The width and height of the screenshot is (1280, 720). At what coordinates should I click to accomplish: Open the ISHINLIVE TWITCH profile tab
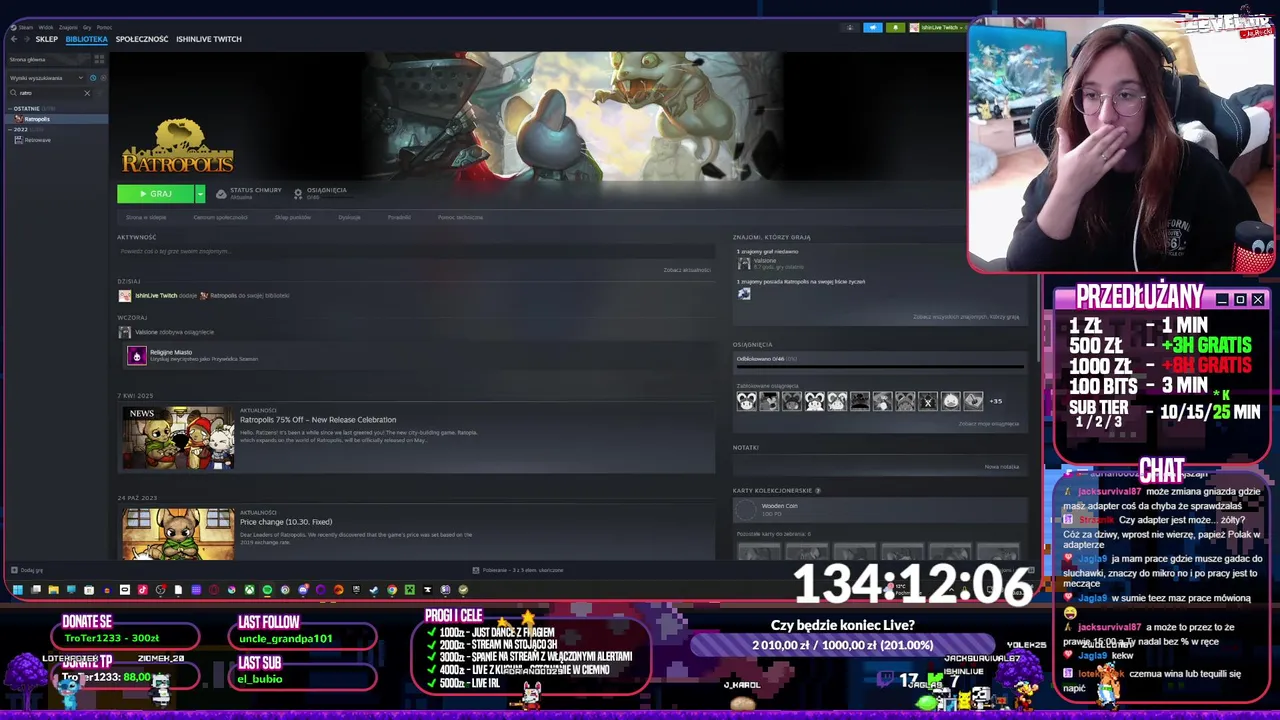point(209,39)
